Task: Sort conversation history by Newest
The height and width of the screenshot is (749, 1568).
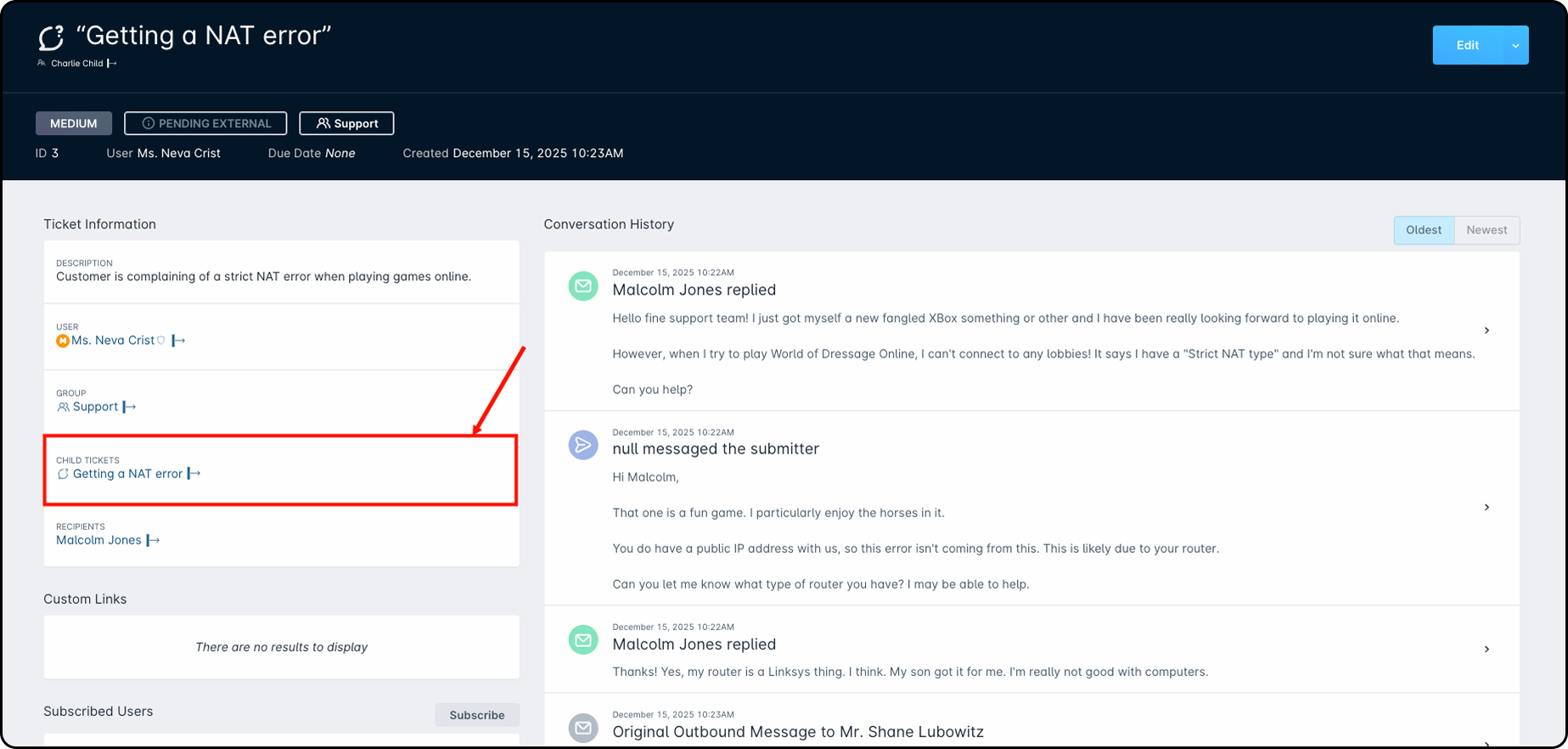Action: click(x=1487, y=230)
